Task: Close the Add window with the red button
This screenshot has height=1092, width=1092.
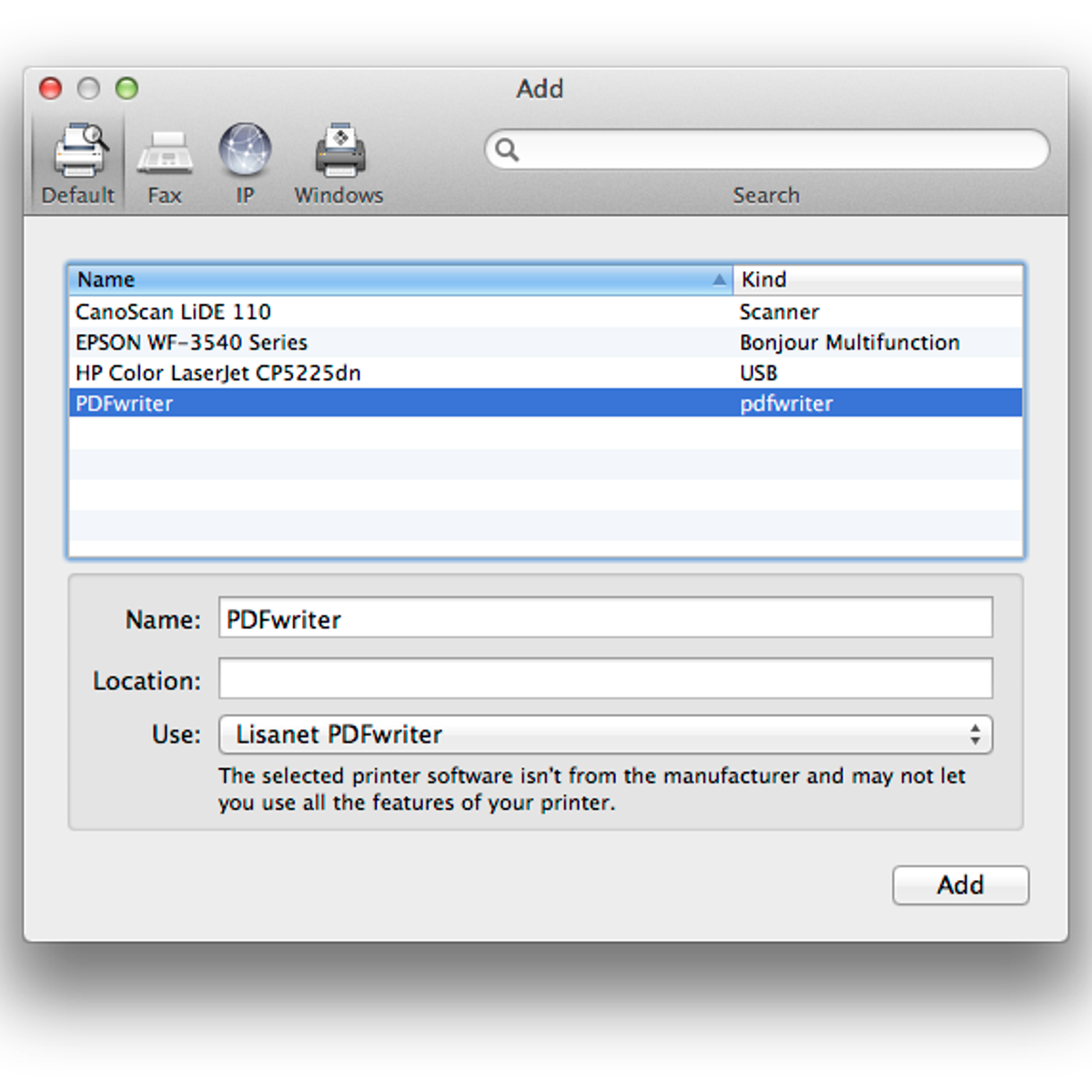Action: pos(51,88)
